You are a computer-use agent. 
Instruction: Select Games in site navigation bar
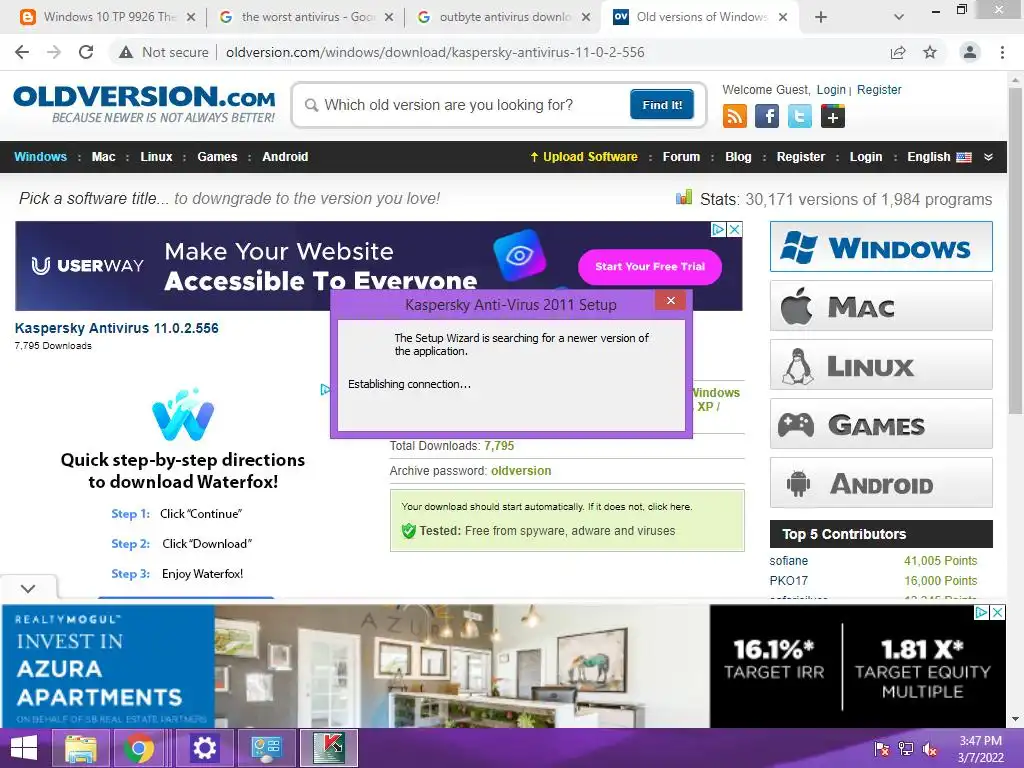(217, 157)
